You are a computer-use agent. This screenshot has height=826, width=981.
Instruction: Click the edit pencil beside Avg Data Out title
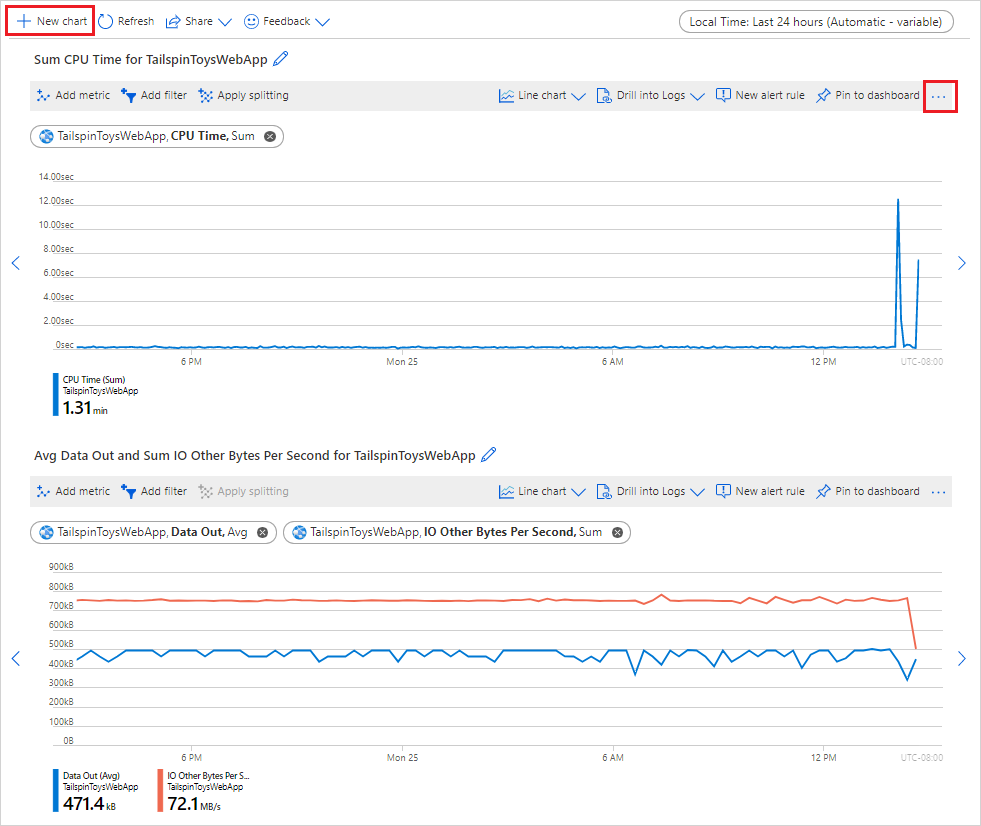pos(488,454)
